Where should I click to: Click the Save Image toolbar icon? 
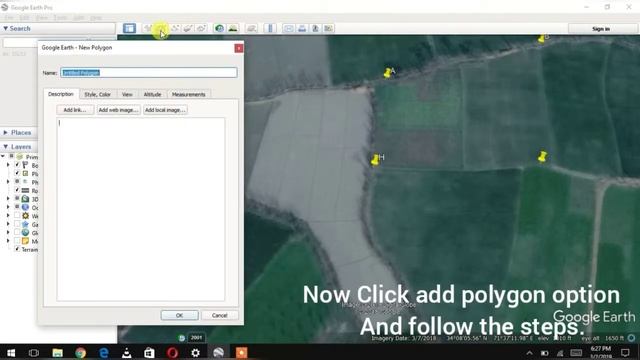pyautogui.click(x=315, y=28)
